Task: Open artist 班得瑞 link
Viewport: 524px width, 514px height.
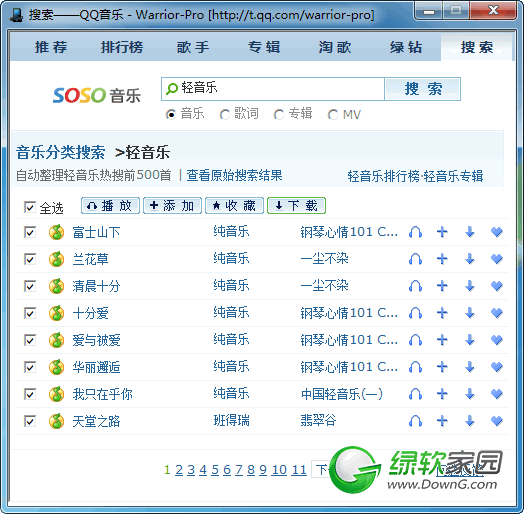Action: (232, 421)
